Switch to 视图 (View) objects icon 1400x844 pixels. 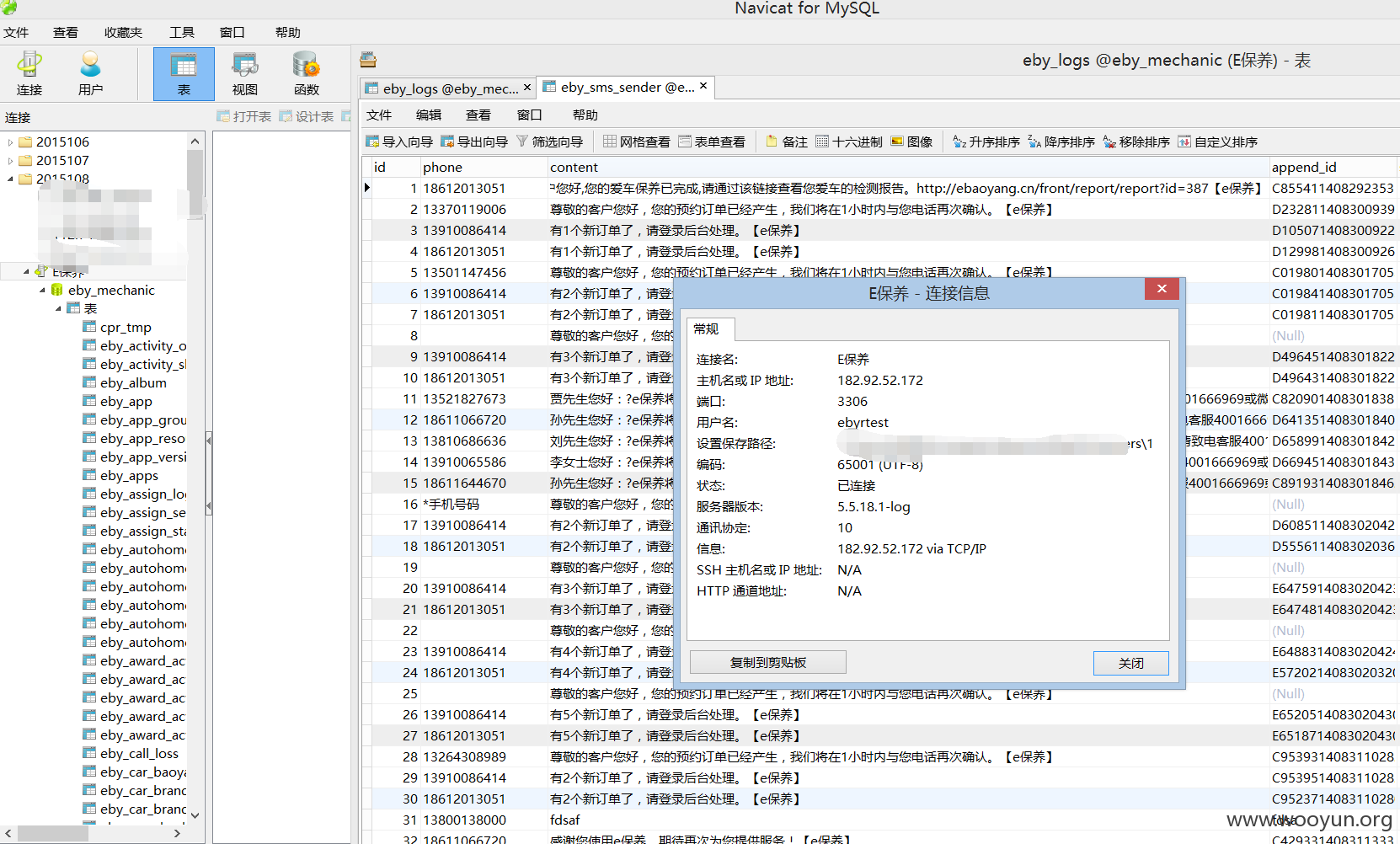click(x=245, y=73)
